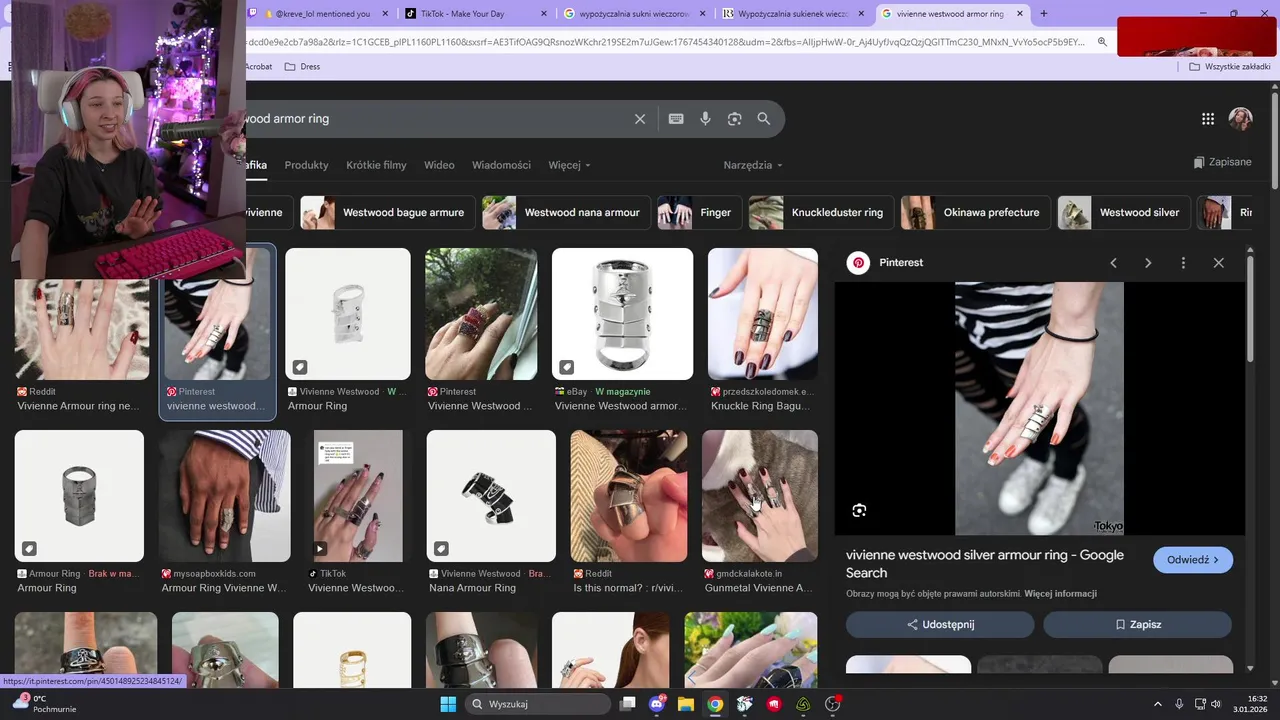Open TikTok Vivienne Westwood video thumbnail

(x=358, y=496)
